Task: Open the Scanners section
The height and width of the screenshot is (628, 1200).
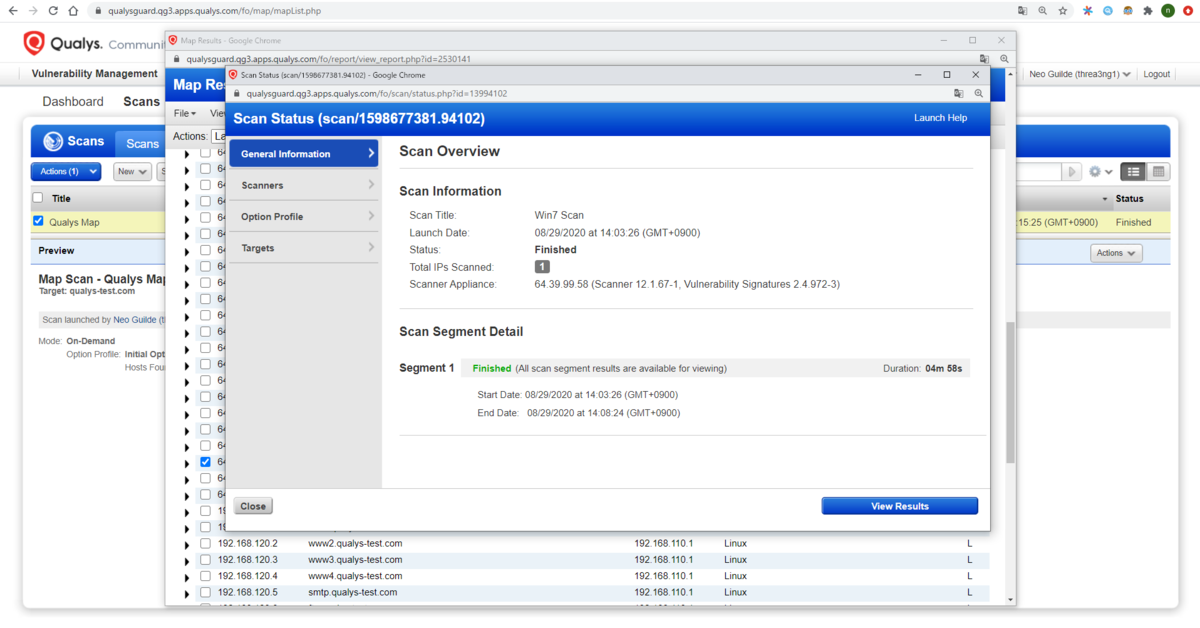Action: click(304, 185)
